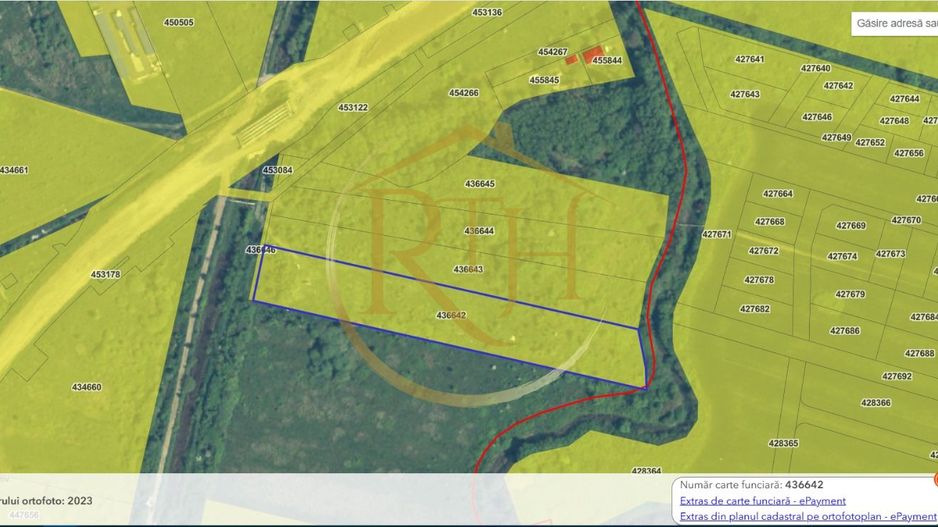This screenshot has width=938, height=527.
Task: Select parcel 427686 on the map
Action: (x=845, y=330)
